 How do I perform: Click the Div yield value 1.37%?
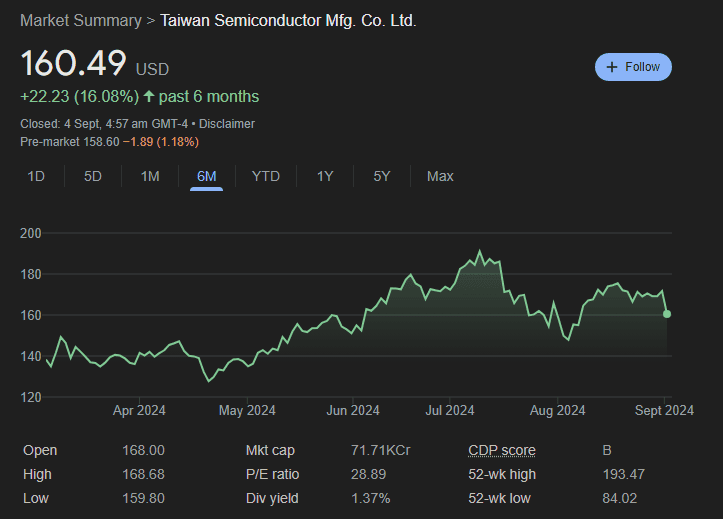tap(371, 498)
